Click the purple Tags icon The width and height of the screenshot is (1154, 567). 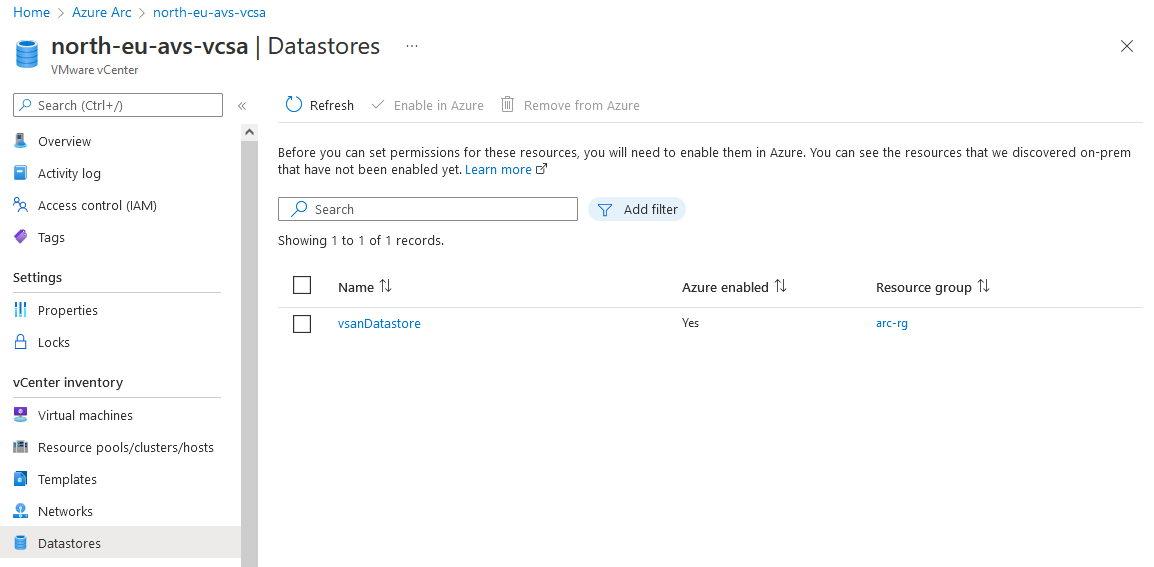click(x=21, y=237)
